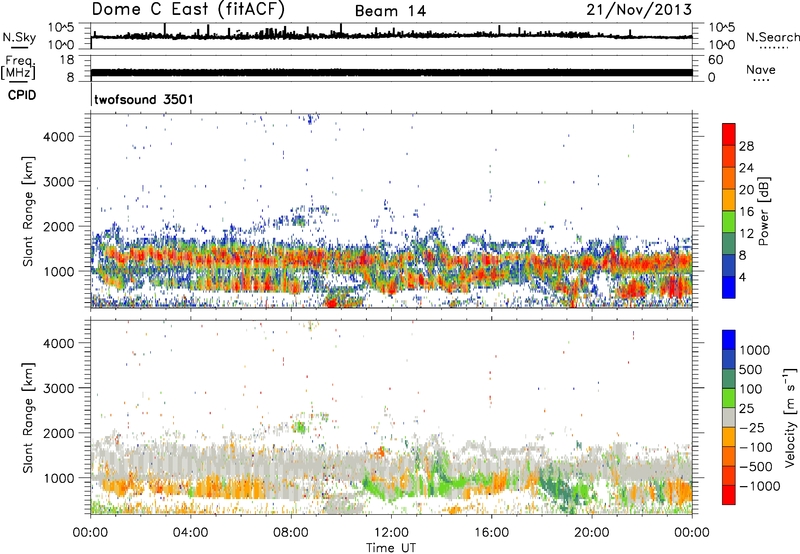The width and height of the screenshot is (800, 554).
Task: Click the 'N.Search' legend label
Action: click(x=772, y=37)
